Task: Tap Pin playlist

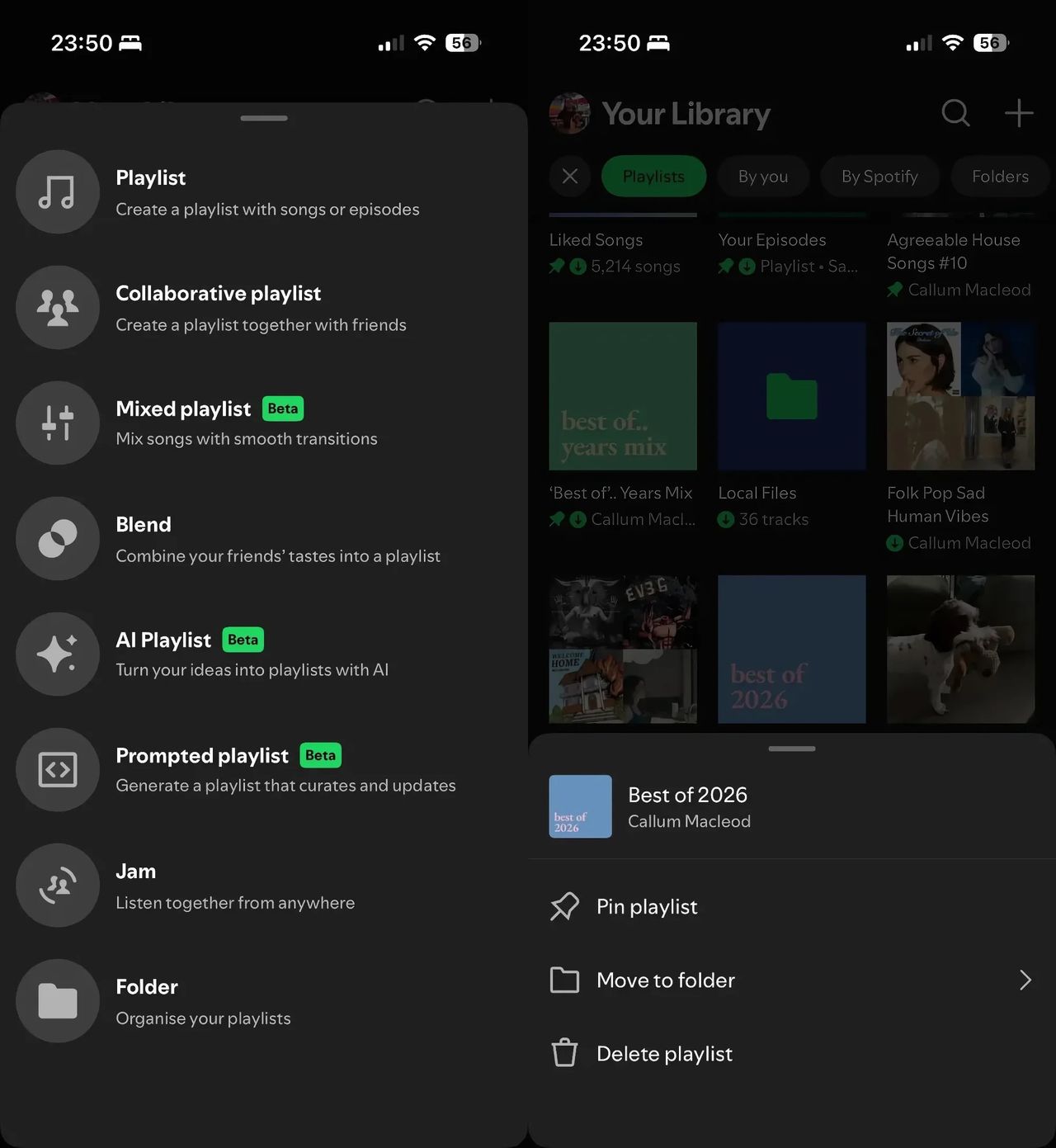Action: [647, 906]
